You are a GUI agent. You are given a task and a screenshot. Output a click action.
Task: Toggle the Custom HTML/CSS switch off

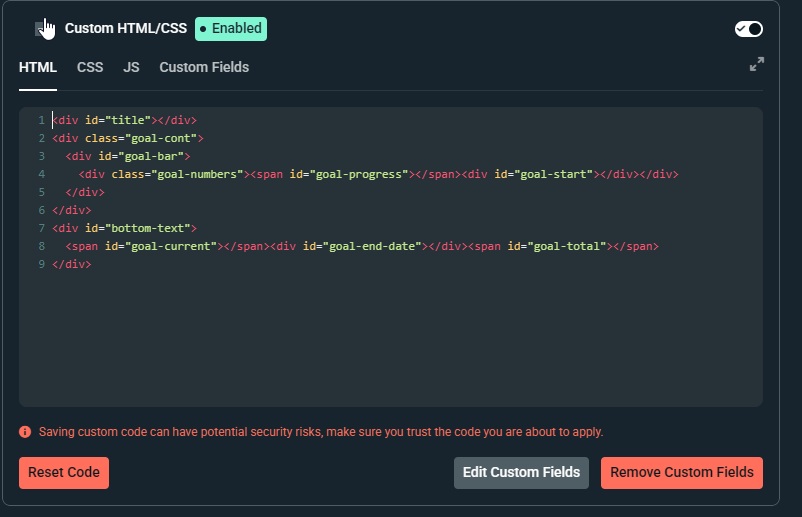click(x=748, y=29)
